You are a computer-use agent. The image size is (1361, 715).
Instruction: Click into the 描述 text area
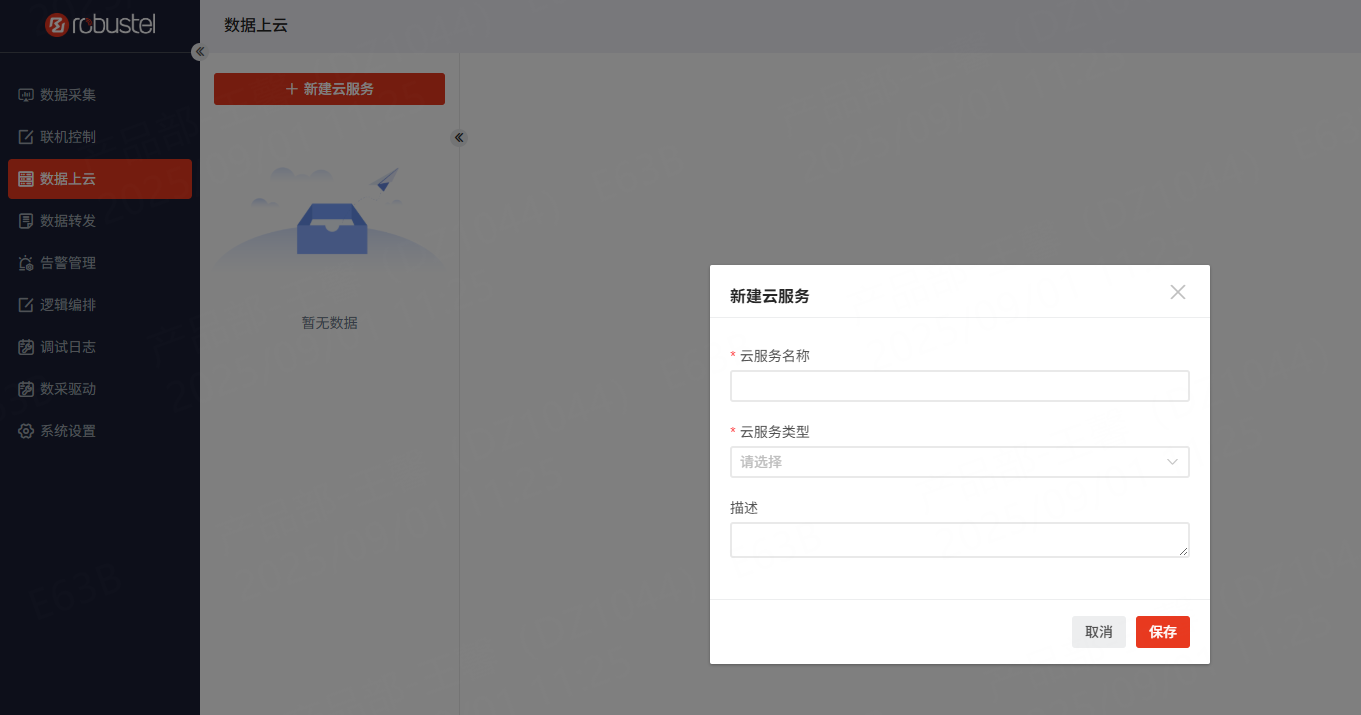click(959, 540)
